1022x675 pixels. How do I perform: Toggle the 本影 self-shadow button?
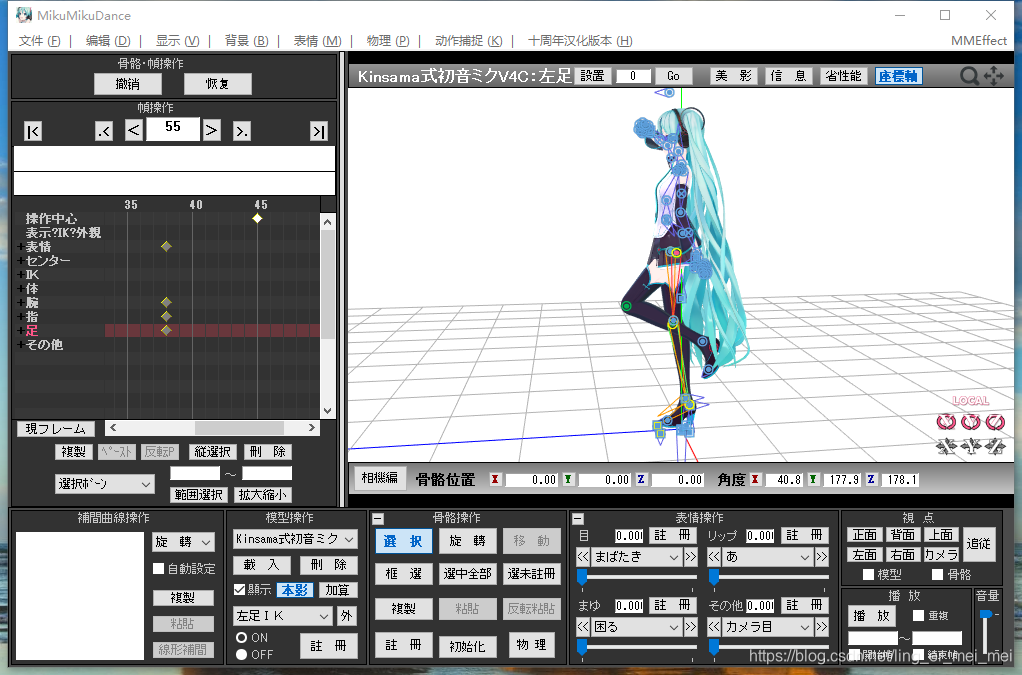295,590
